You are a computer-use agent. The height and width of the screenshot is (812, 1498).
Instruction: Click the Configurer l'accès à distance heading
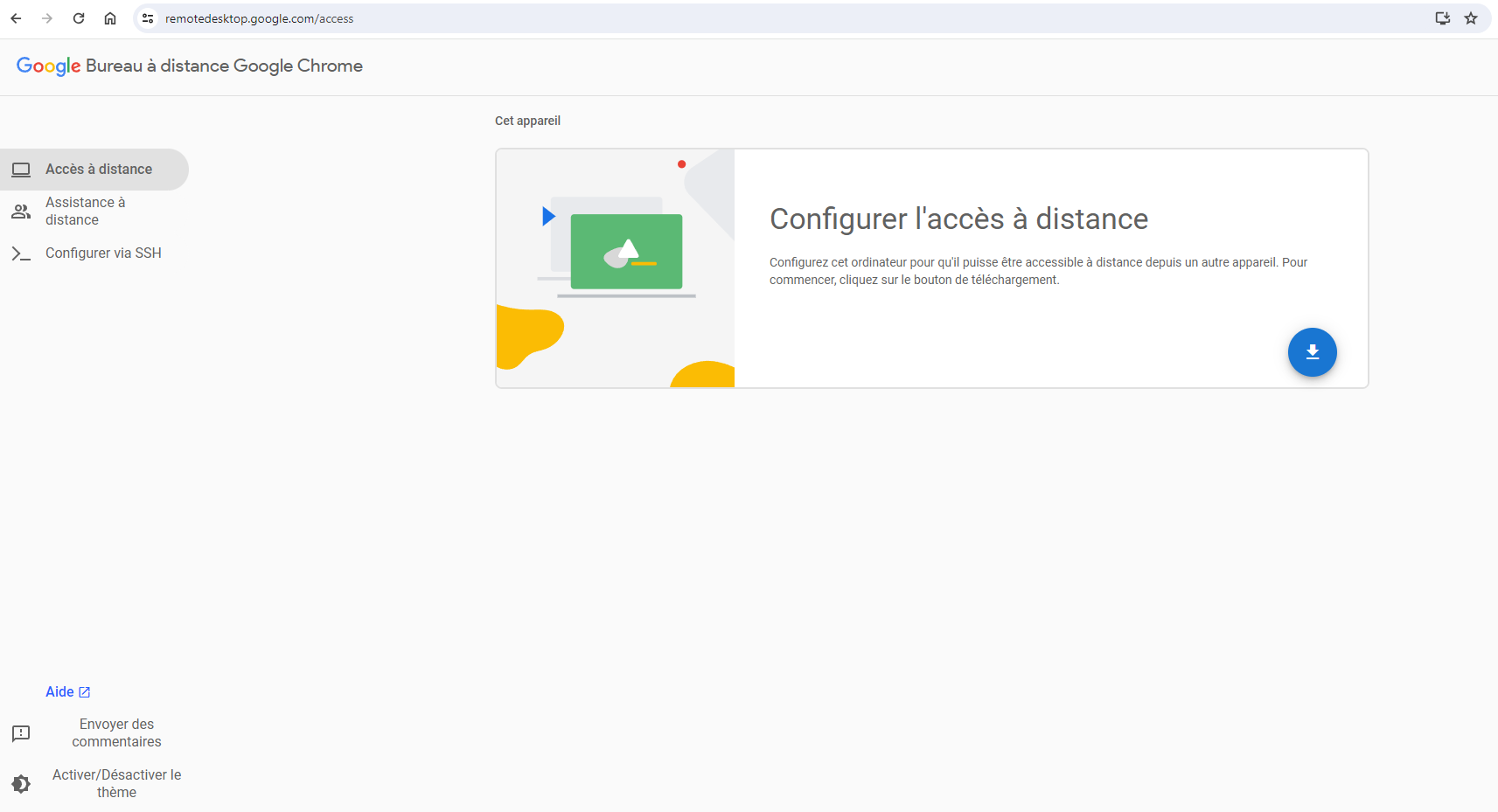point(958,219)
